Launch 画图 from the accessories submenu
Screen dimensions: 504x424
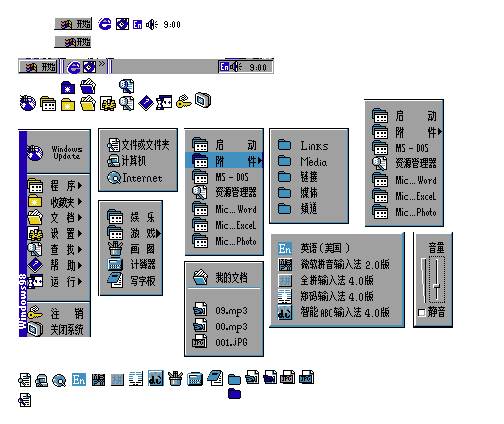131,249
